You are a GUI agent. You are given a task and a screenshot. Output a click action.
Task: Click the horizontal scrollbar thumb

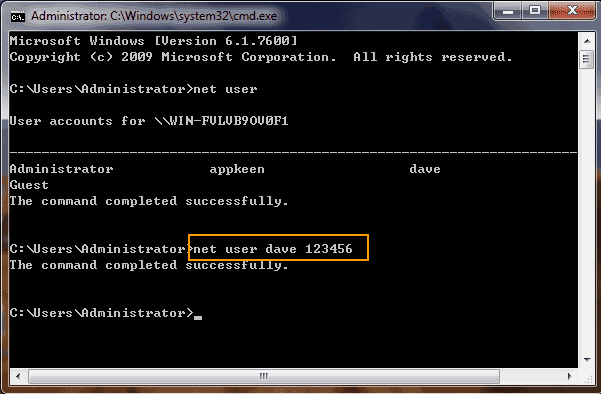click(264, 376)
